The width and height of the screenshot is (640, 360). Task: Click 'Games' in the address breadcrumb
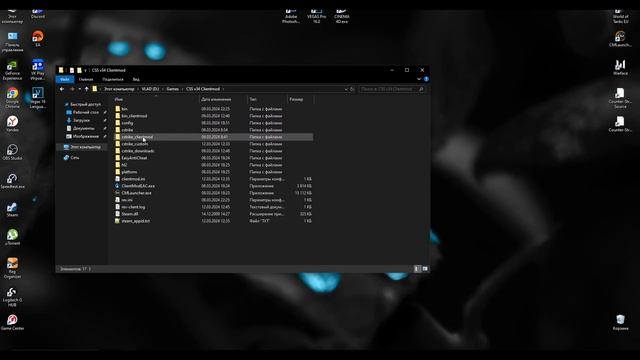172,89
